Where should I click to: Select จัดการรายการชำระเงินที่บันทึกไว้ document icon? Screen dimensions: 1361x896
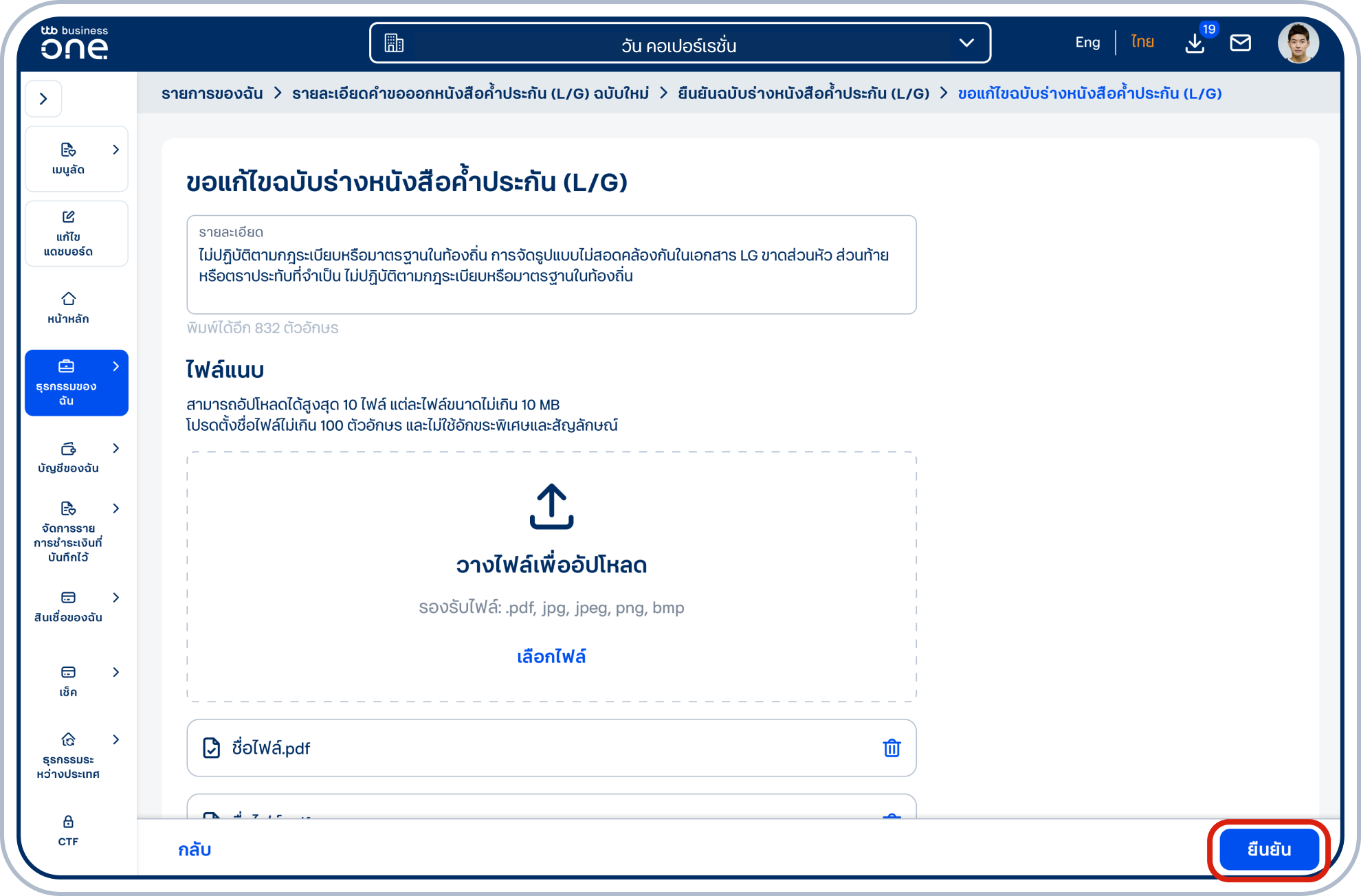(68, 508)
